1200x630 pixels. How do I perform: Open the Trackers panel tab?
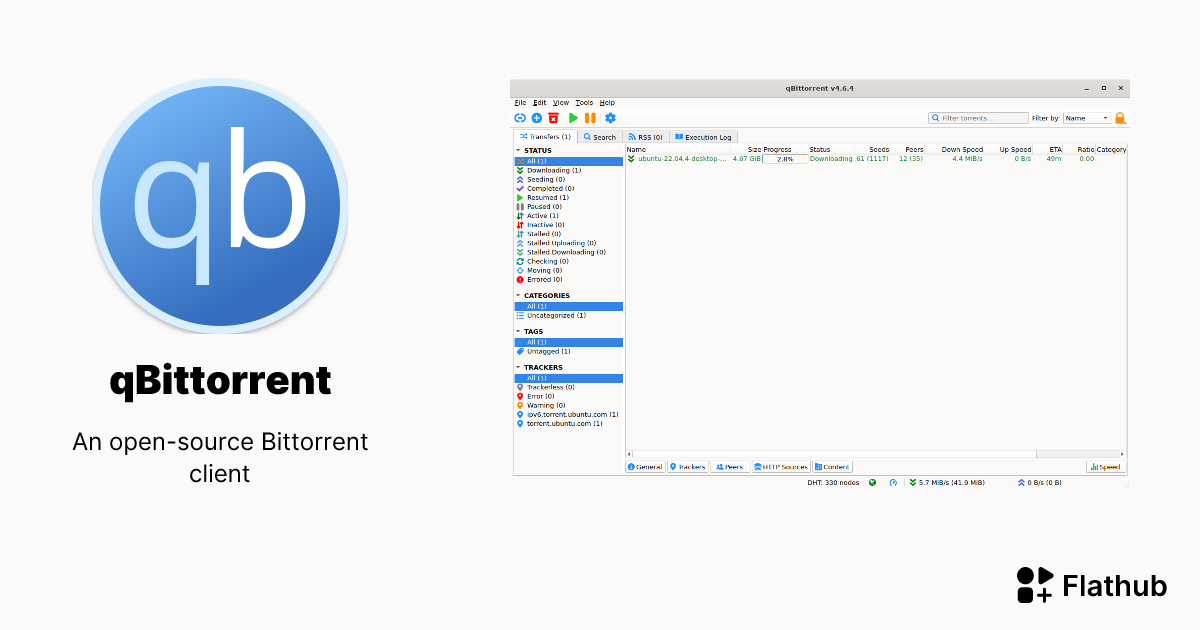(687, 466)
